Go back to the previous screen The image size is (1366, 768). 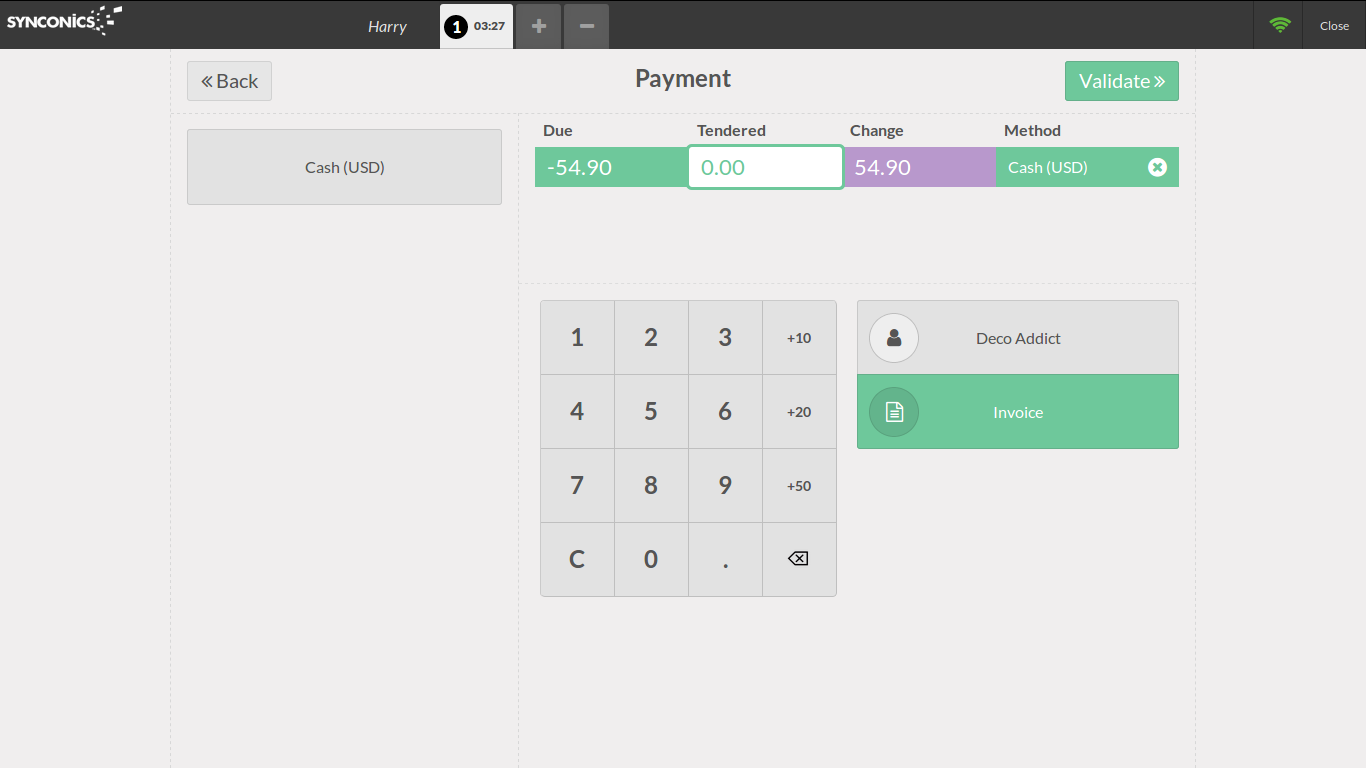pos(229,81)
